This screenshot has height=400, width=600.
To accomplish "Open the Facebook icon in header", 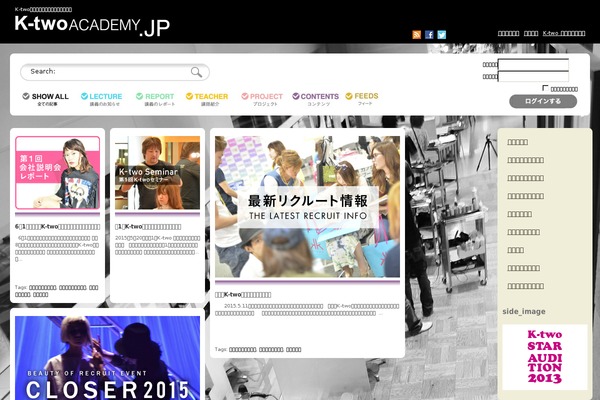I will [429, 35].
